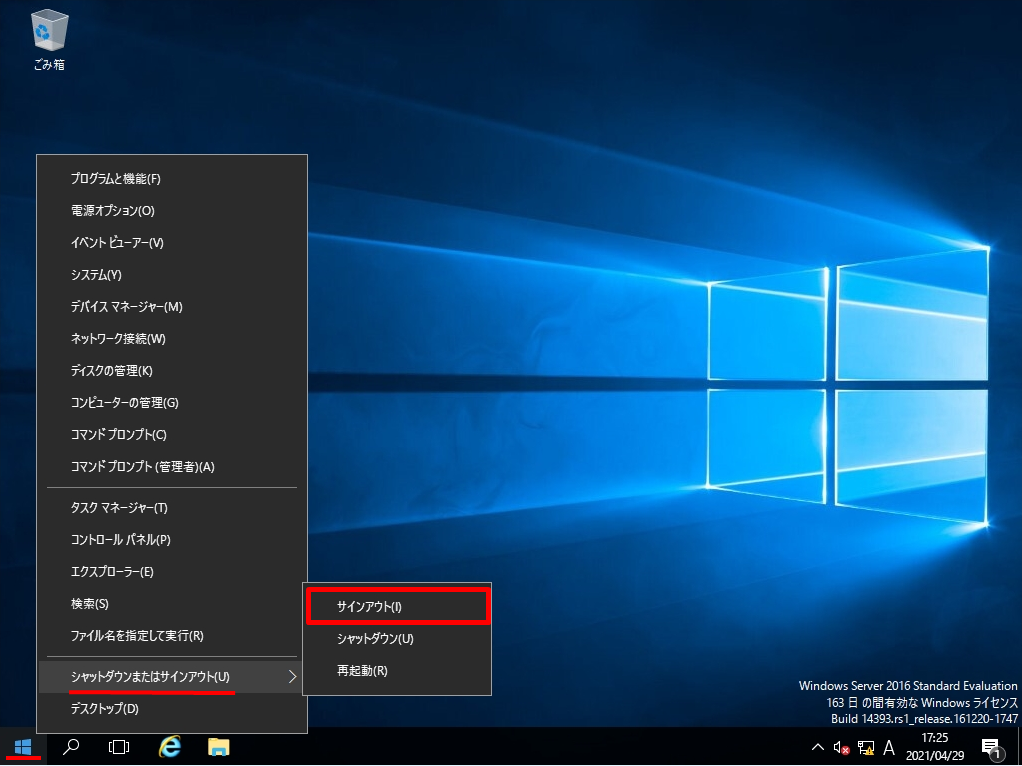Open コンピューターの管理(G)
1022x766 pixels.
[172, 402]
